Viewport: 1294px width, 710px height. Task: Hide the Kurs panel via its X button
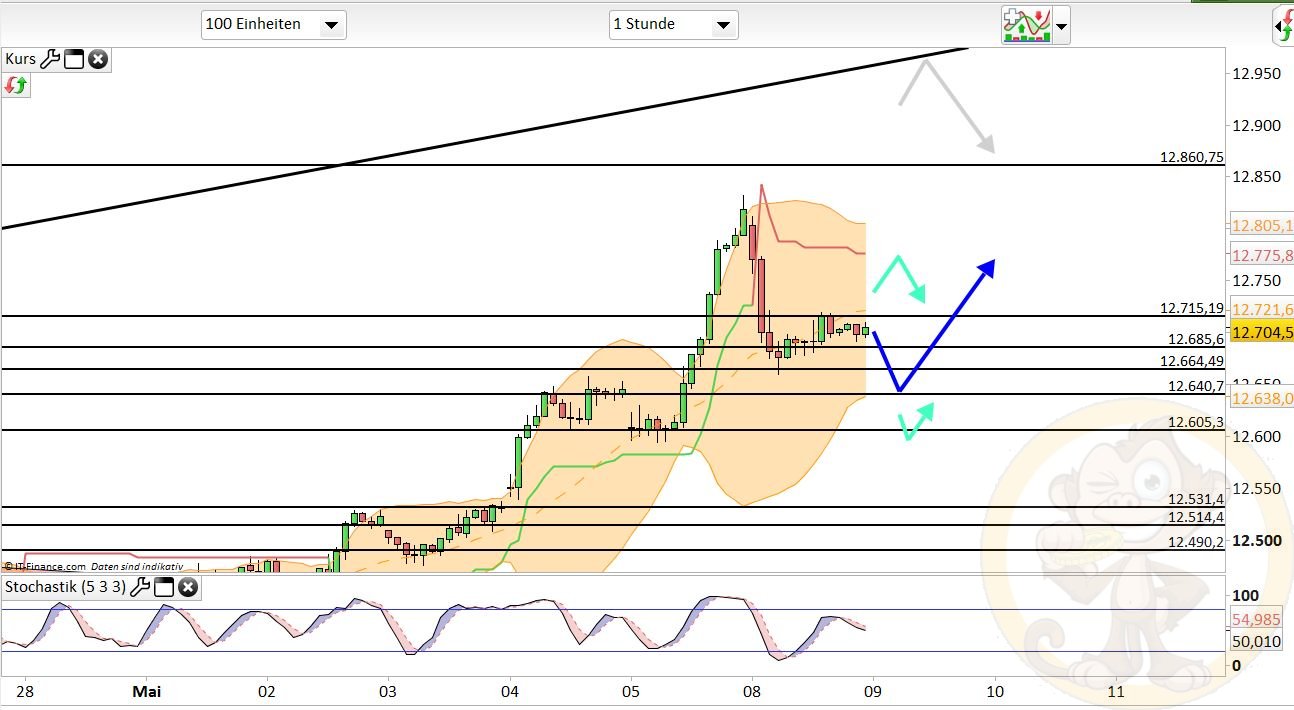[x=97, y=60]
